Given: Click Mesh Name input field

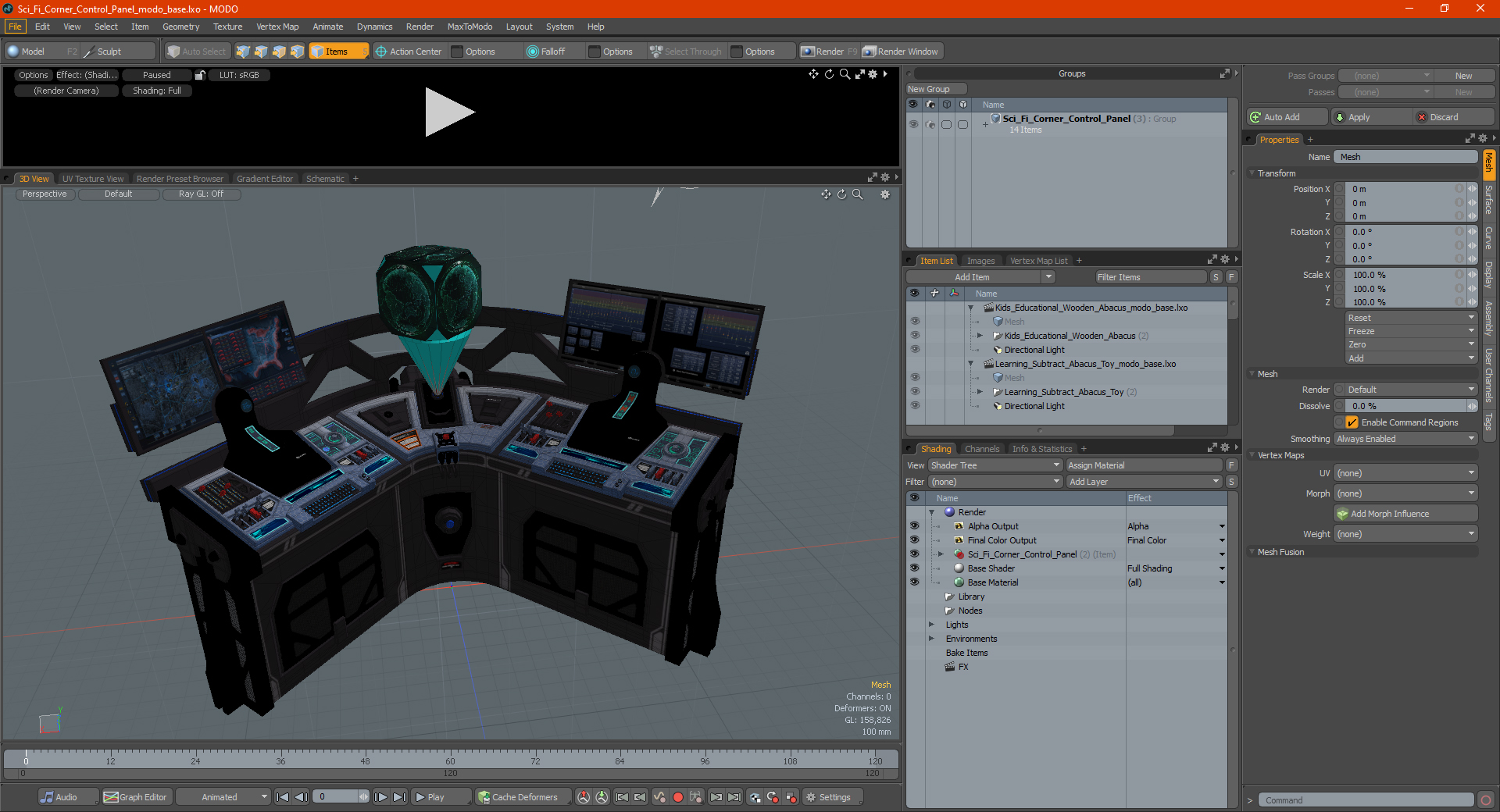Looking at the screenshot, I should pyautogui.click(x=1405, y=157).
